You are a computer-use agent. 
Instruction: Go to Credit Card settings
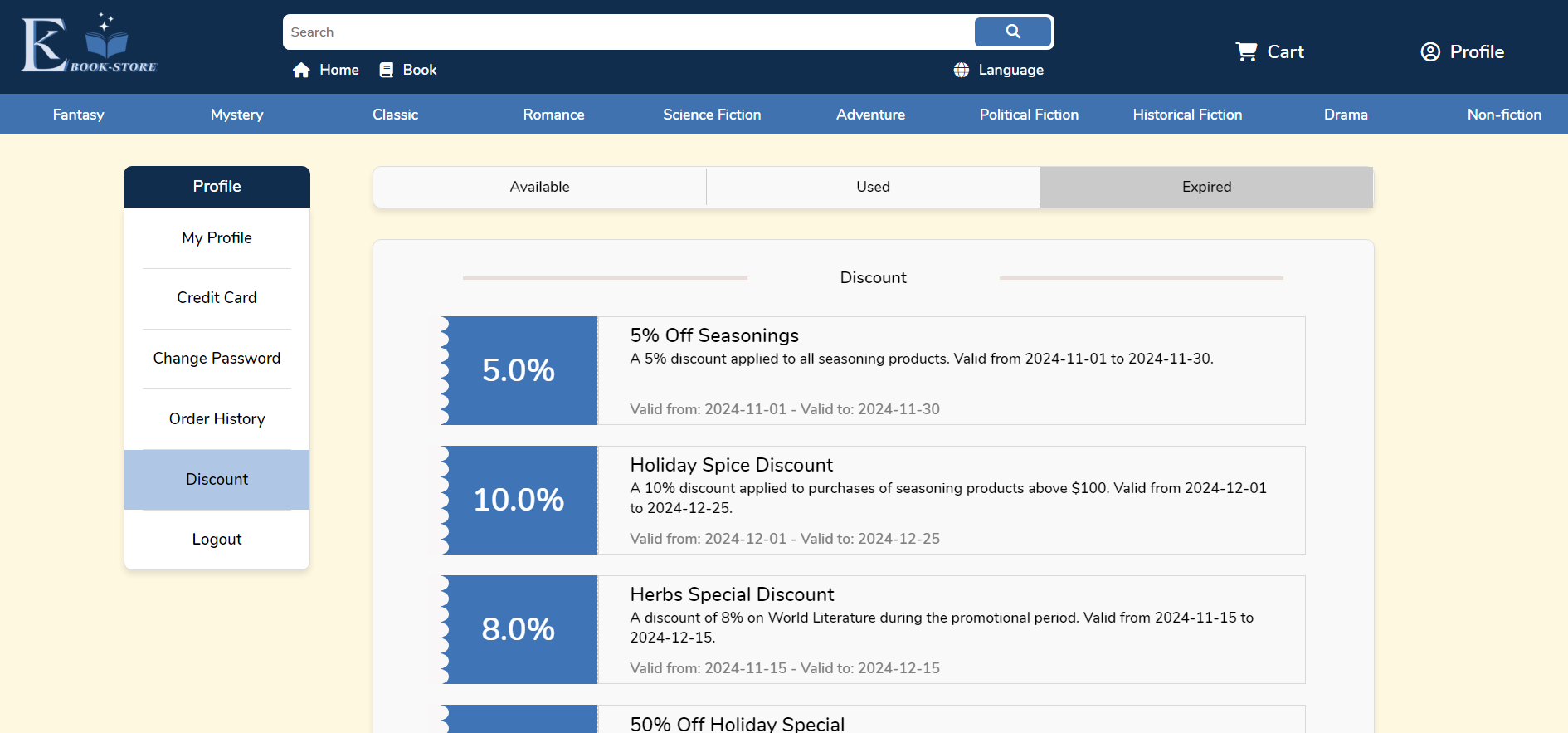(x=217, y=298)
